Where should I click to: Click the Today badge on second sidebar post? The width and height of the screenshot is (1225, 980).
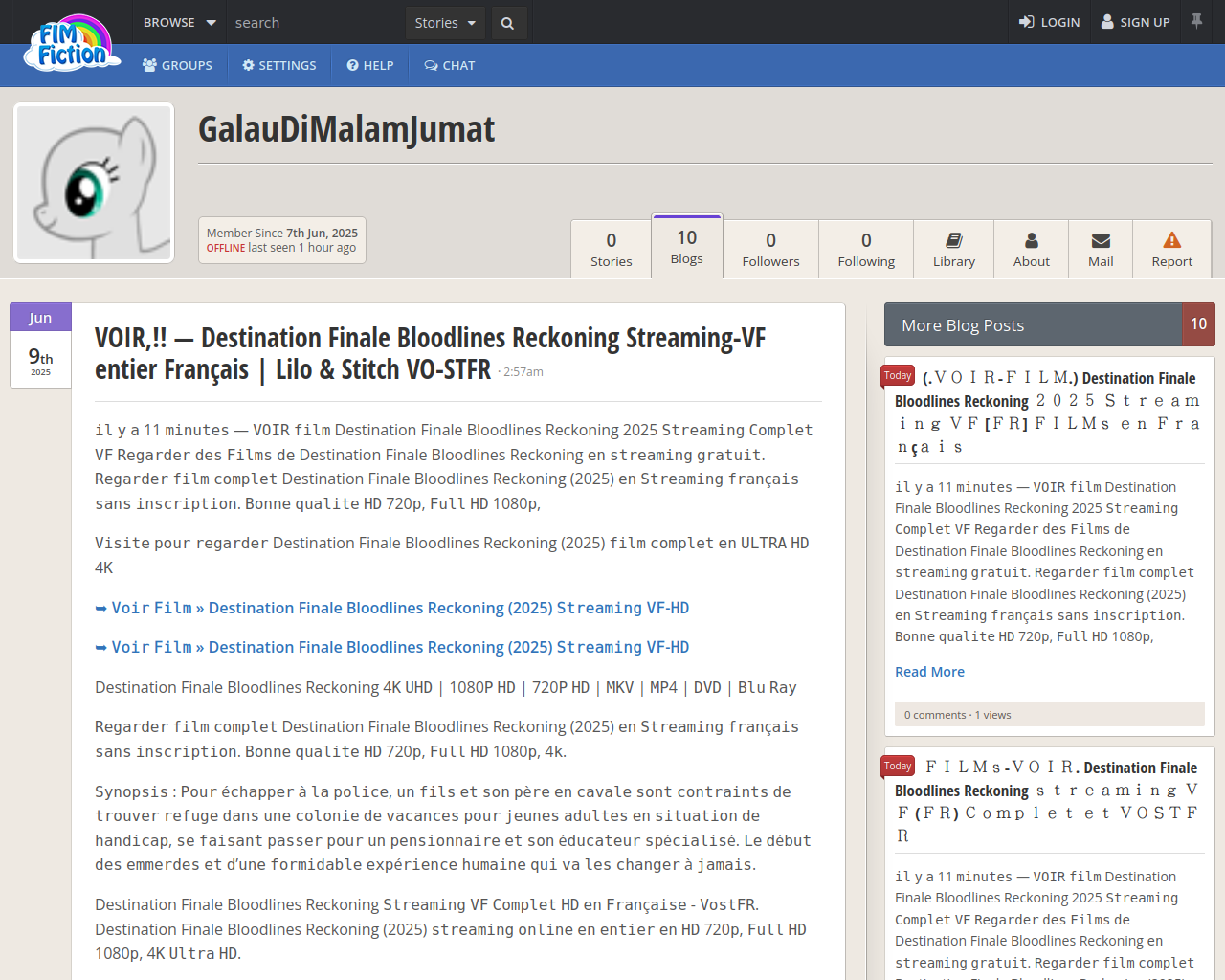click(x=898, y=767)
